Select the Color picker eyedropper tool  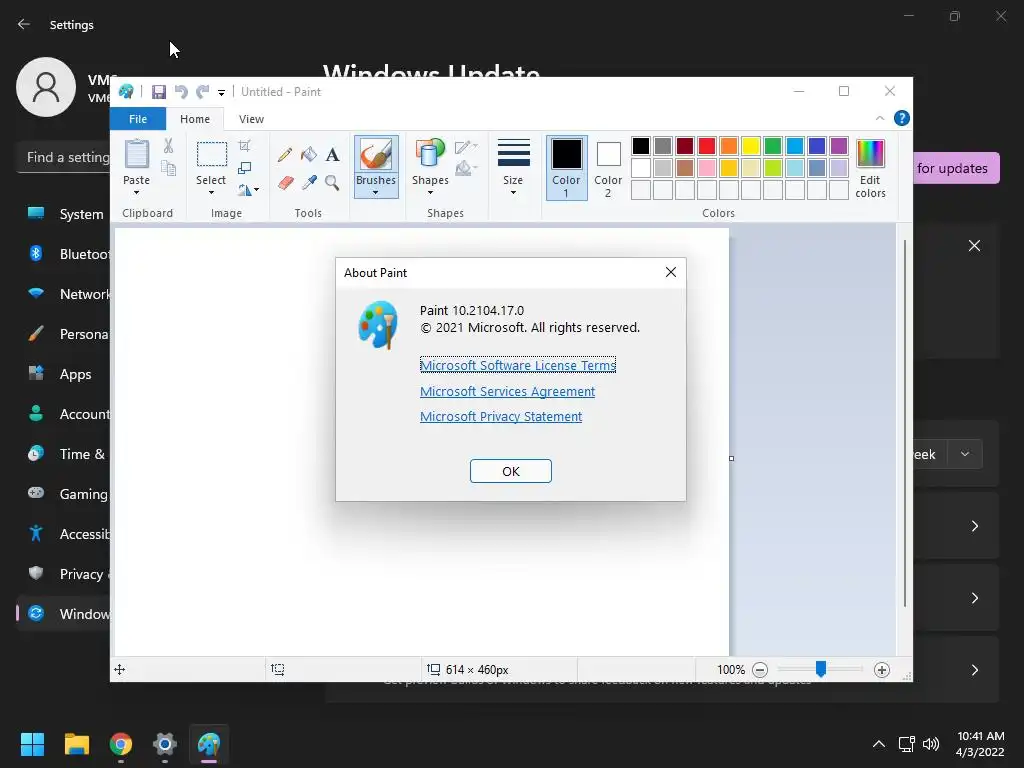point(308,183)
